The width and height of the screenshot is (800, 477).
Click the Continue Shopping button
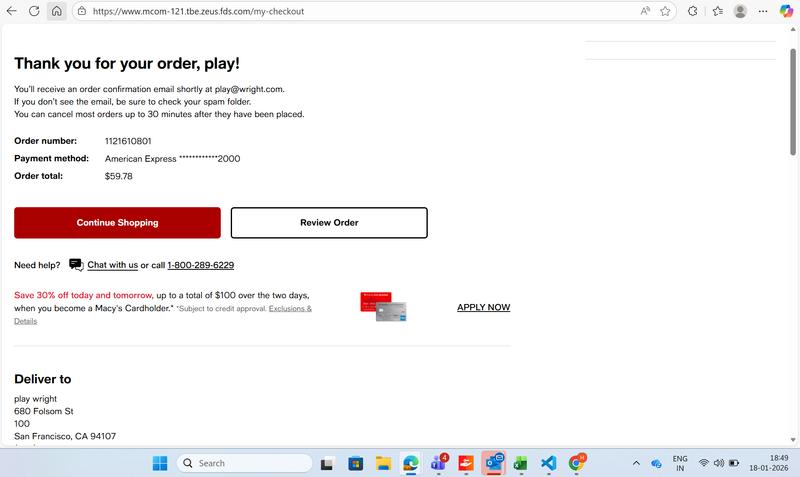coord(117,223)
